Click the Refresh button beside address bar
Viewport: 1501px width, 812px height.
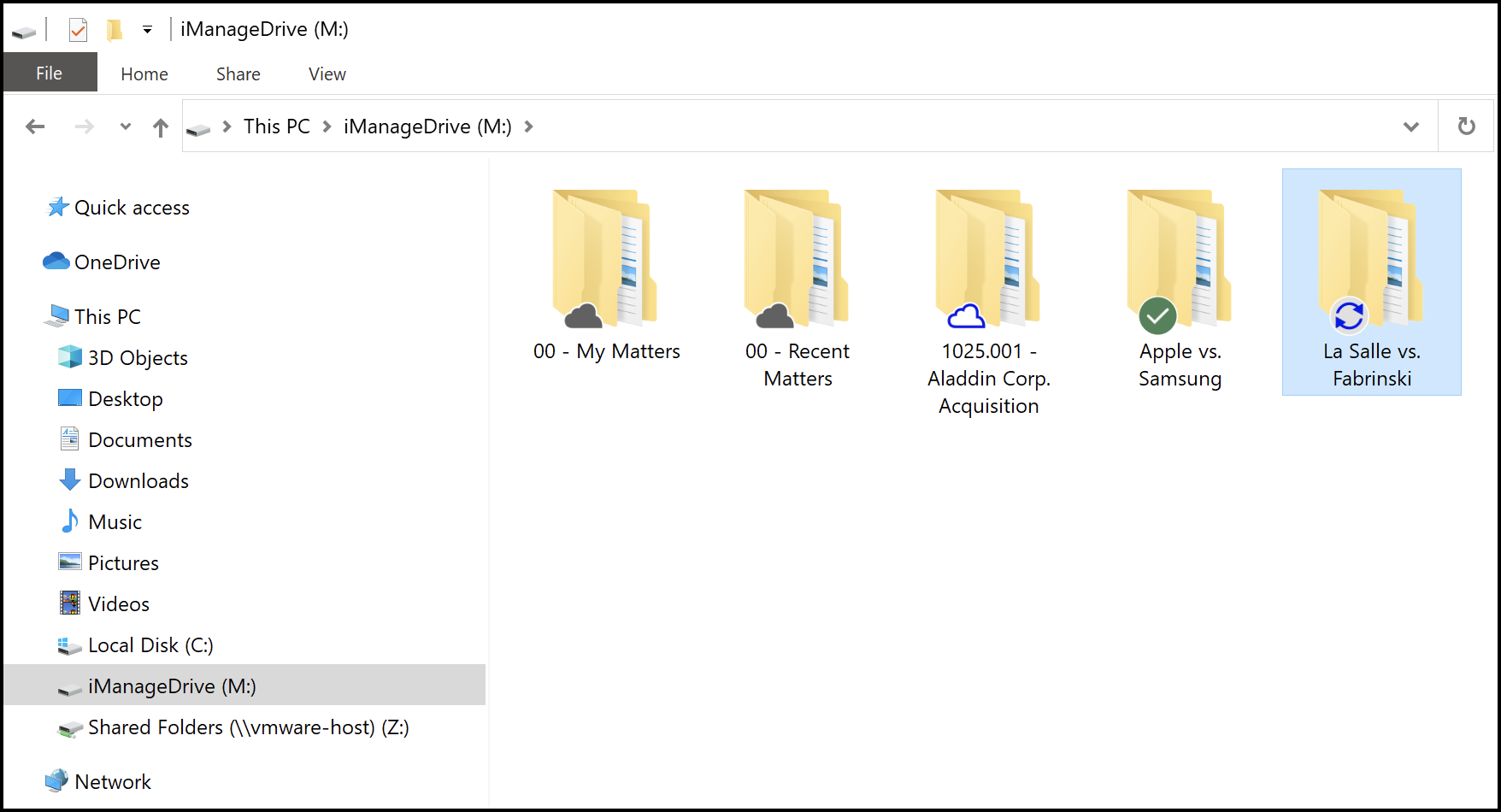pyautogui.click(x=1466, y=127)
